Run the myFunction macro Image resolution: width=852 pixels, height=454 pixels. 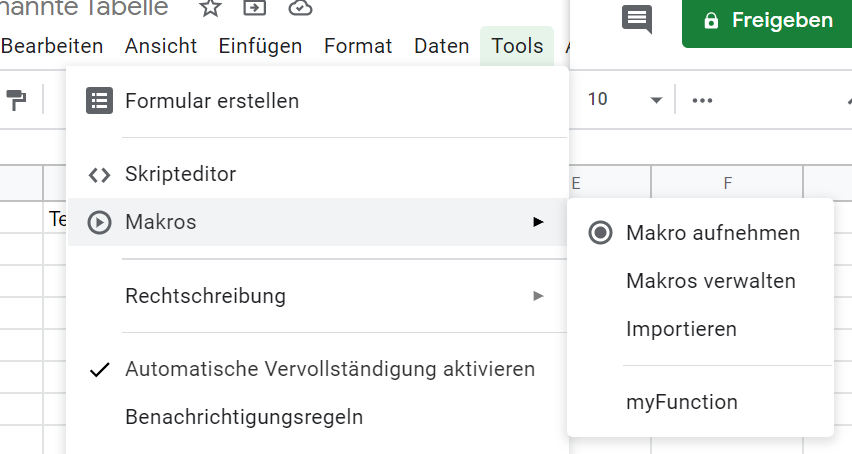681,403
